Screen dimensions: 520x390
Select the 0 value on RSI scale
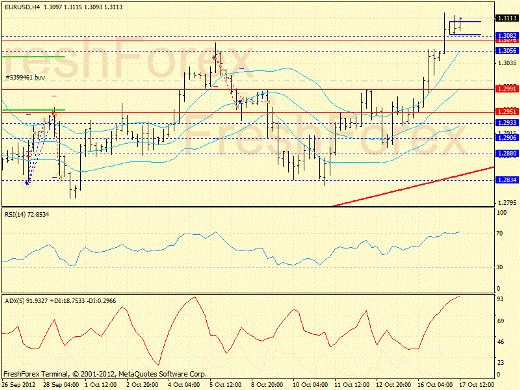[498, 288]
